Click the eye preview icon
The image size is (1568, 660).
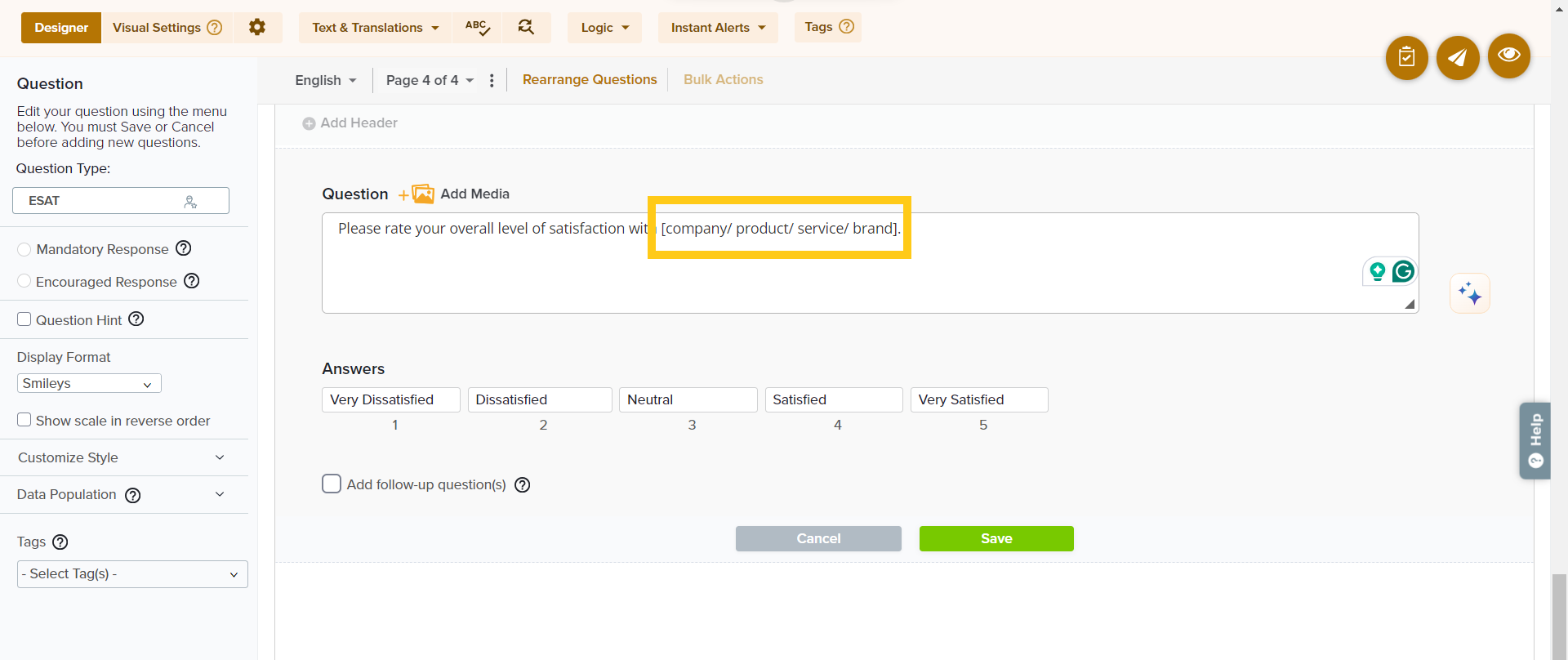point(1508,56)
